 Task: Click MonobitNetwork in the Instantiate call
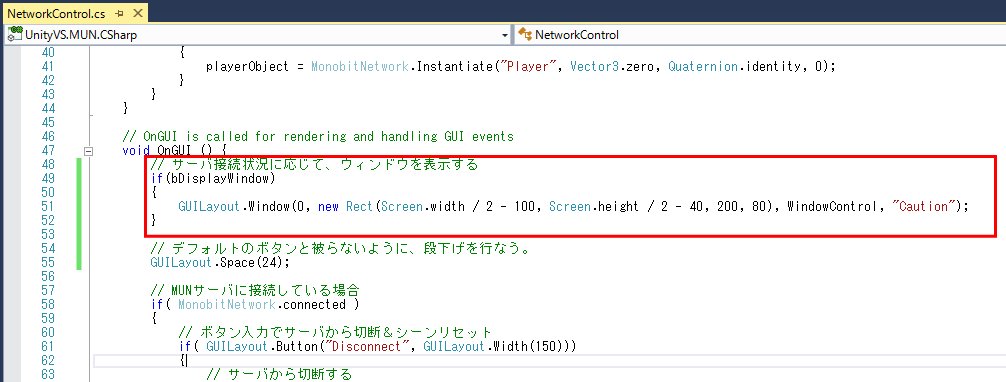pyautogui.click(x=360, y=67)
